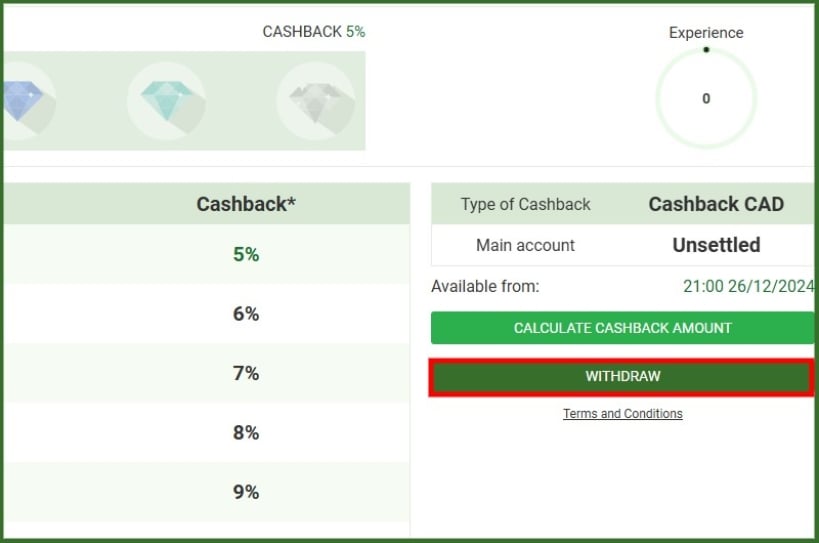The width and height of the screenshot is (819, 543).
Task: Open the Terms and Conditions link
Action: pos(622,413)
